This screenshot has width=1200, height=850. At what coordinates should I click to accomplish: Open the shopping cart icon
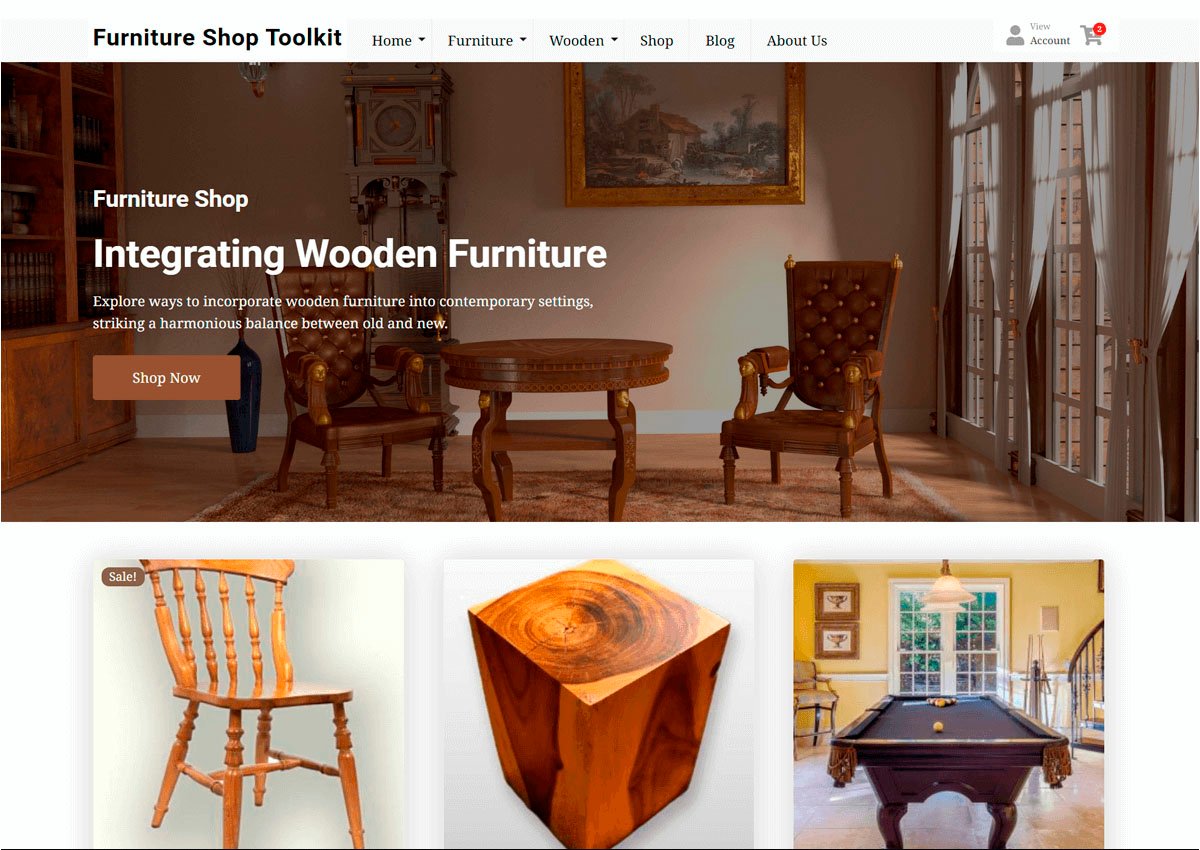(1090, 36)
